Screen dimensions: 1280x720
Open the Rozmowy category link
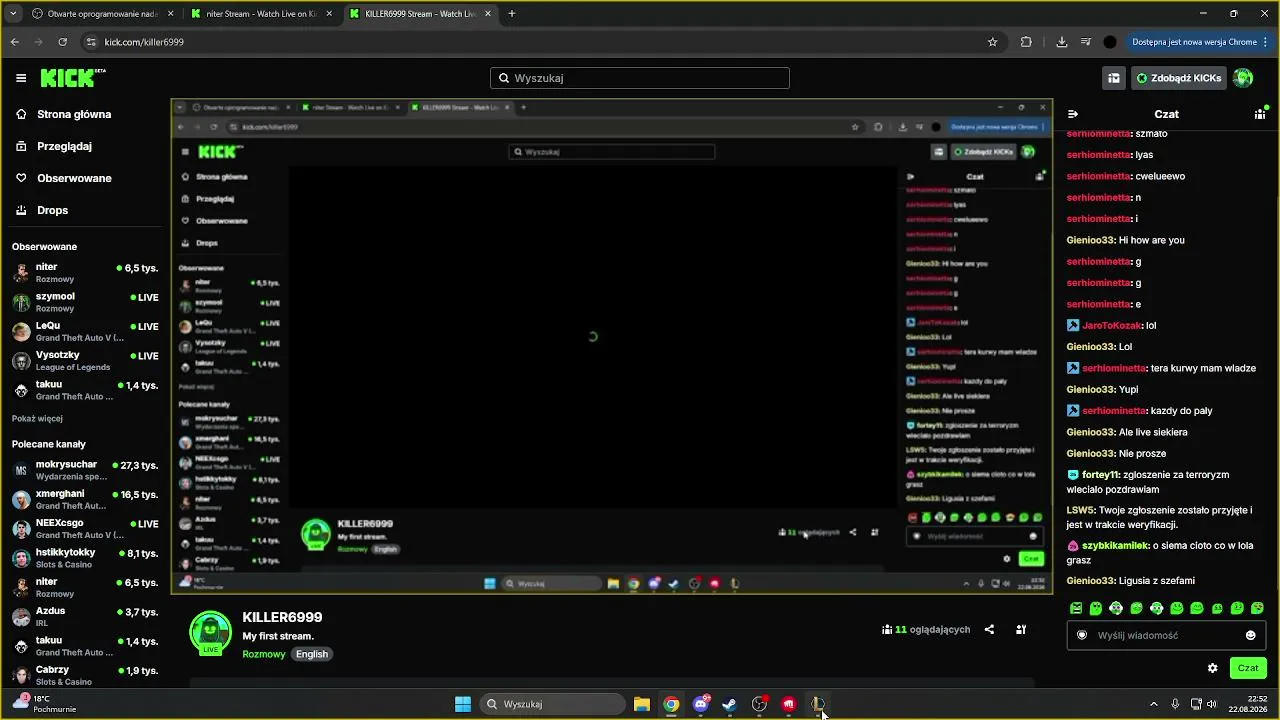click(x=264, y=654)
